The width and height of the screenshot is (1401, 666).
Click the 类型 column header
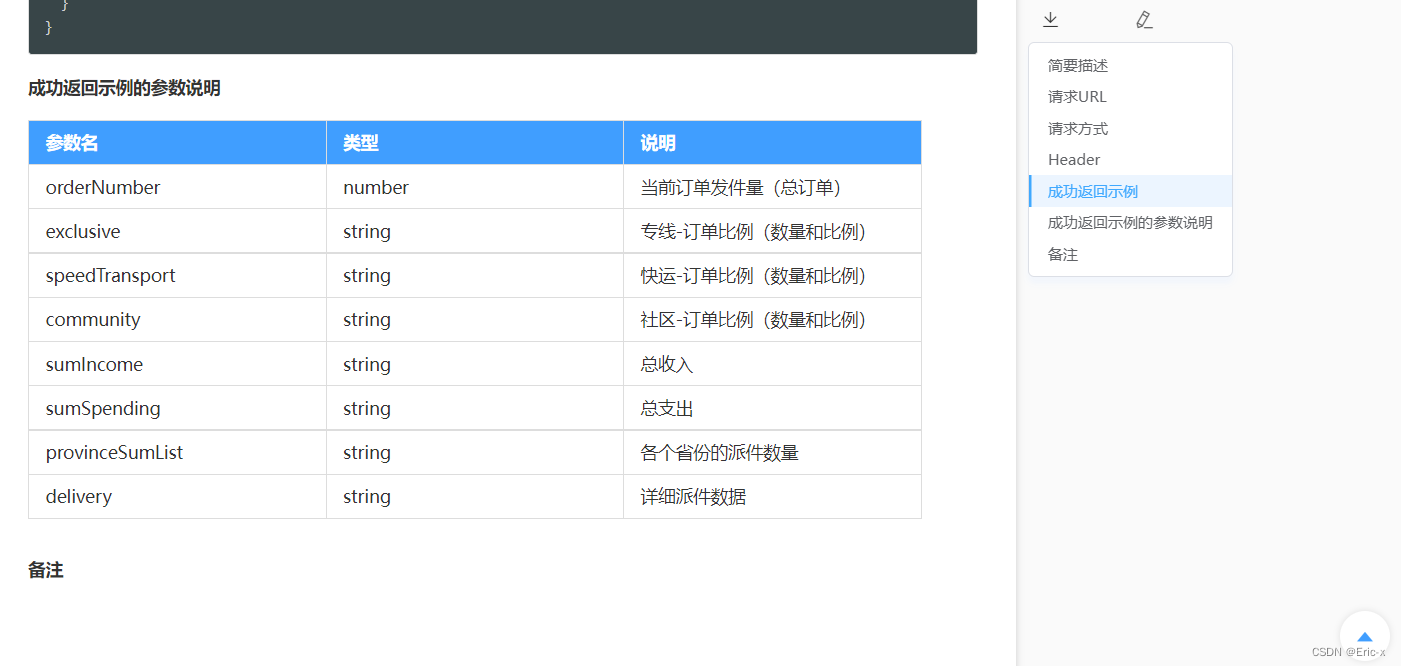point(475,143)
